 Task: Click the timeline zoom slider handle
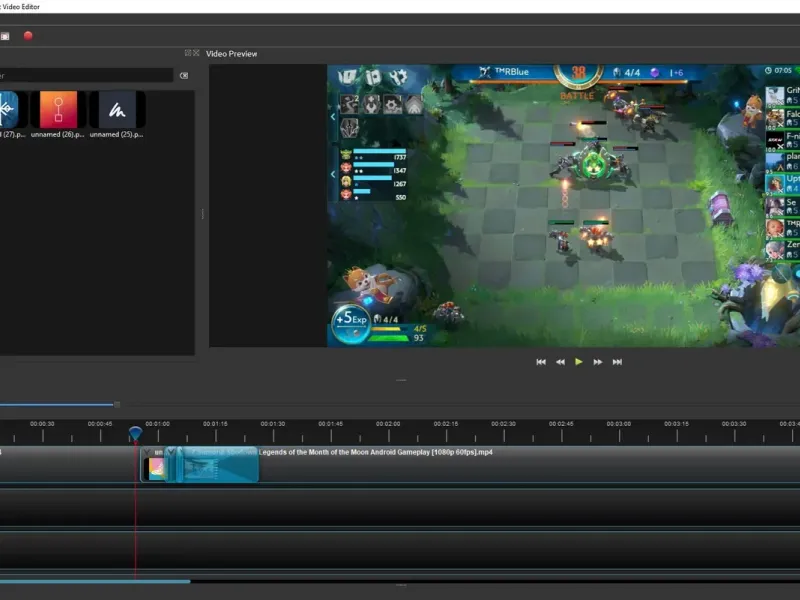[x=117, y=405]
